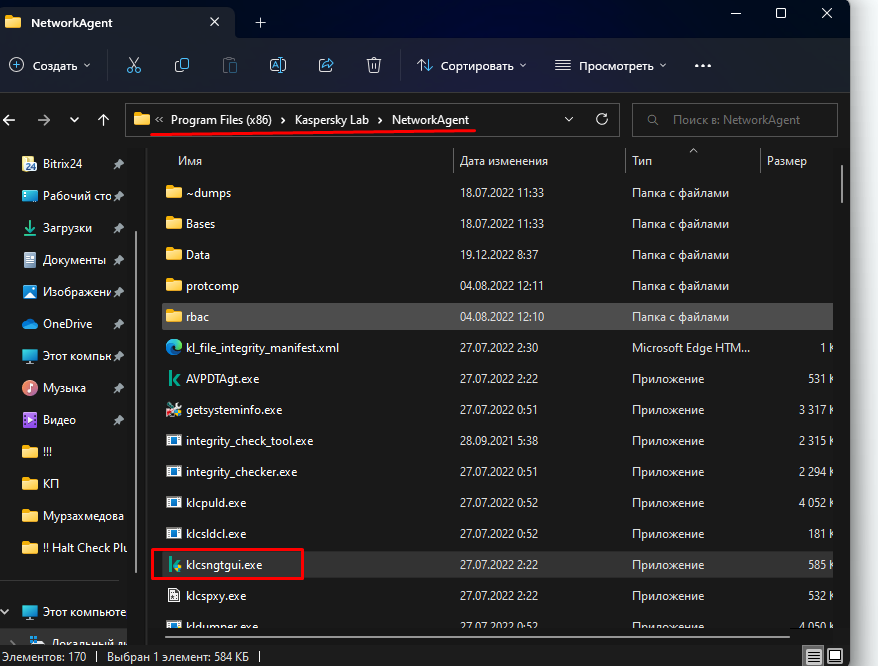The image size is (878, 666).
Task: Expand address bar history dropdown
Action: pos(569,119)
